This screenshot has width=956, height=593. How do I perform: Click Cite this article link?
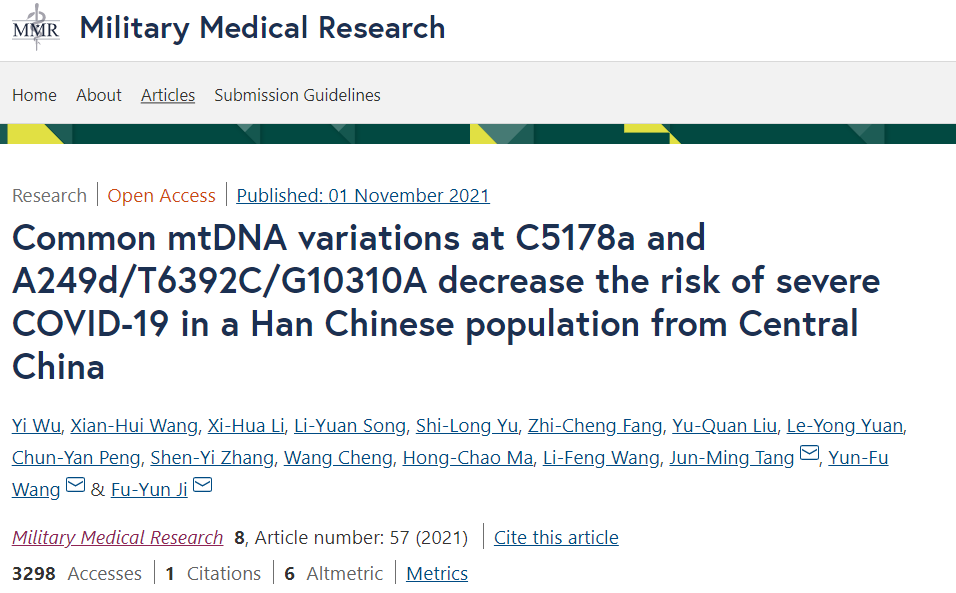(556, 538)
